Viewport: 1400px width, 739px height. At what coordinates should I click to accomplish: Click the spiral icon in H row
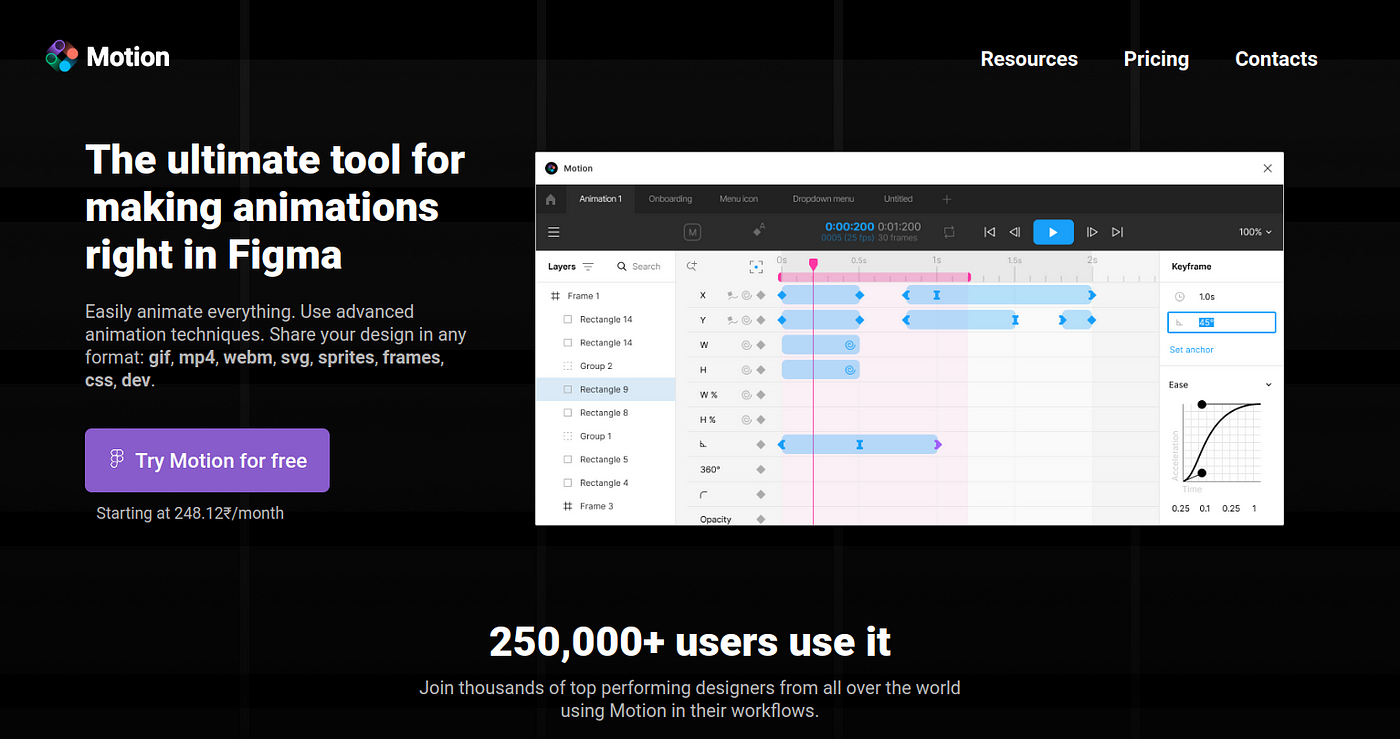tap(746, 370)
